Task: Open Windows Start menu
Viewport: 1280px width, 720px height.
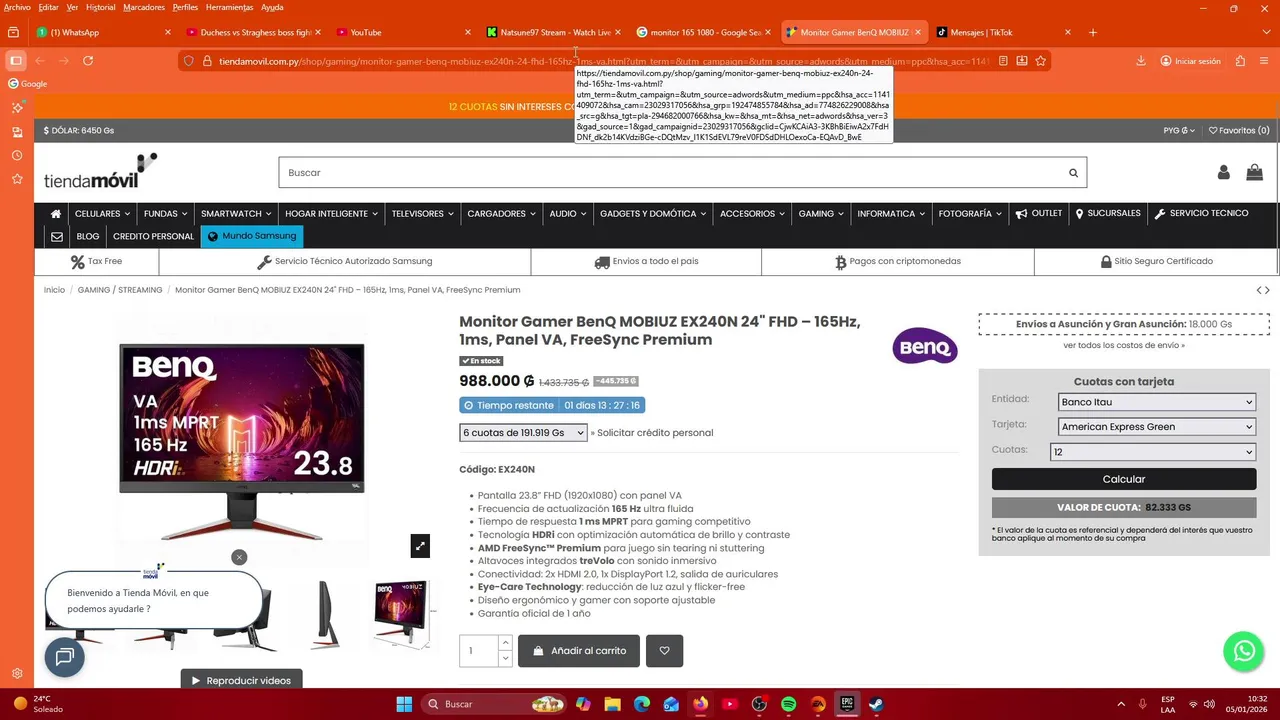Action: pos(404,704)
